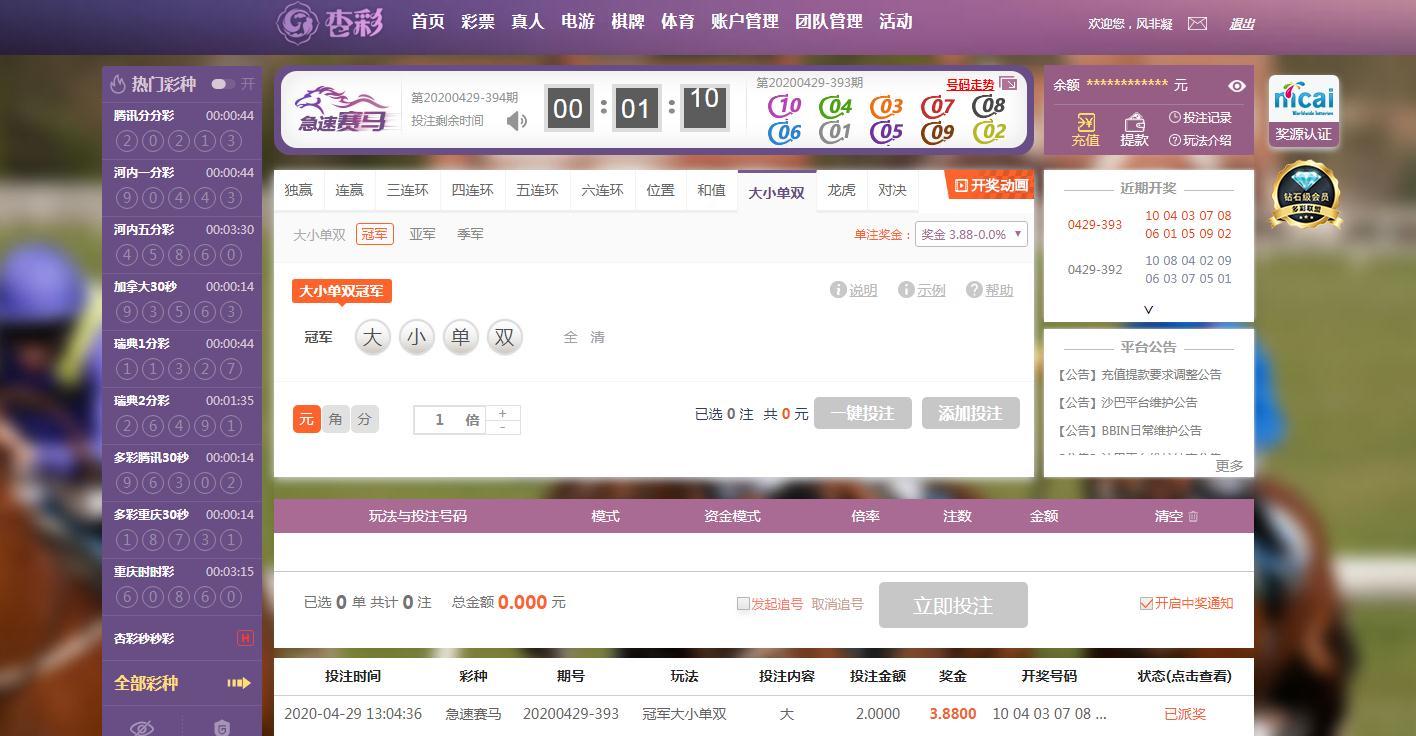1416x736 pixels.
Task: Check the 发起追号 checkbox
Action: click(x=743, y=603)
